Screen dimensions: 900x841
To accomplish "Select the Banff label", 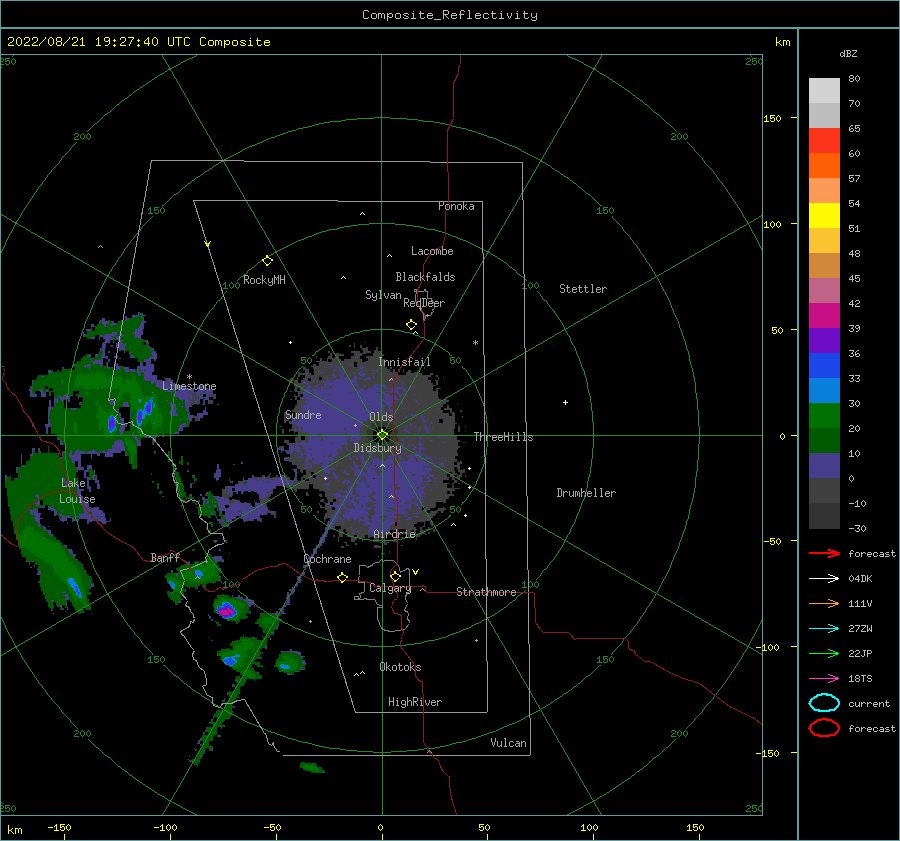I will coord(165,557).
